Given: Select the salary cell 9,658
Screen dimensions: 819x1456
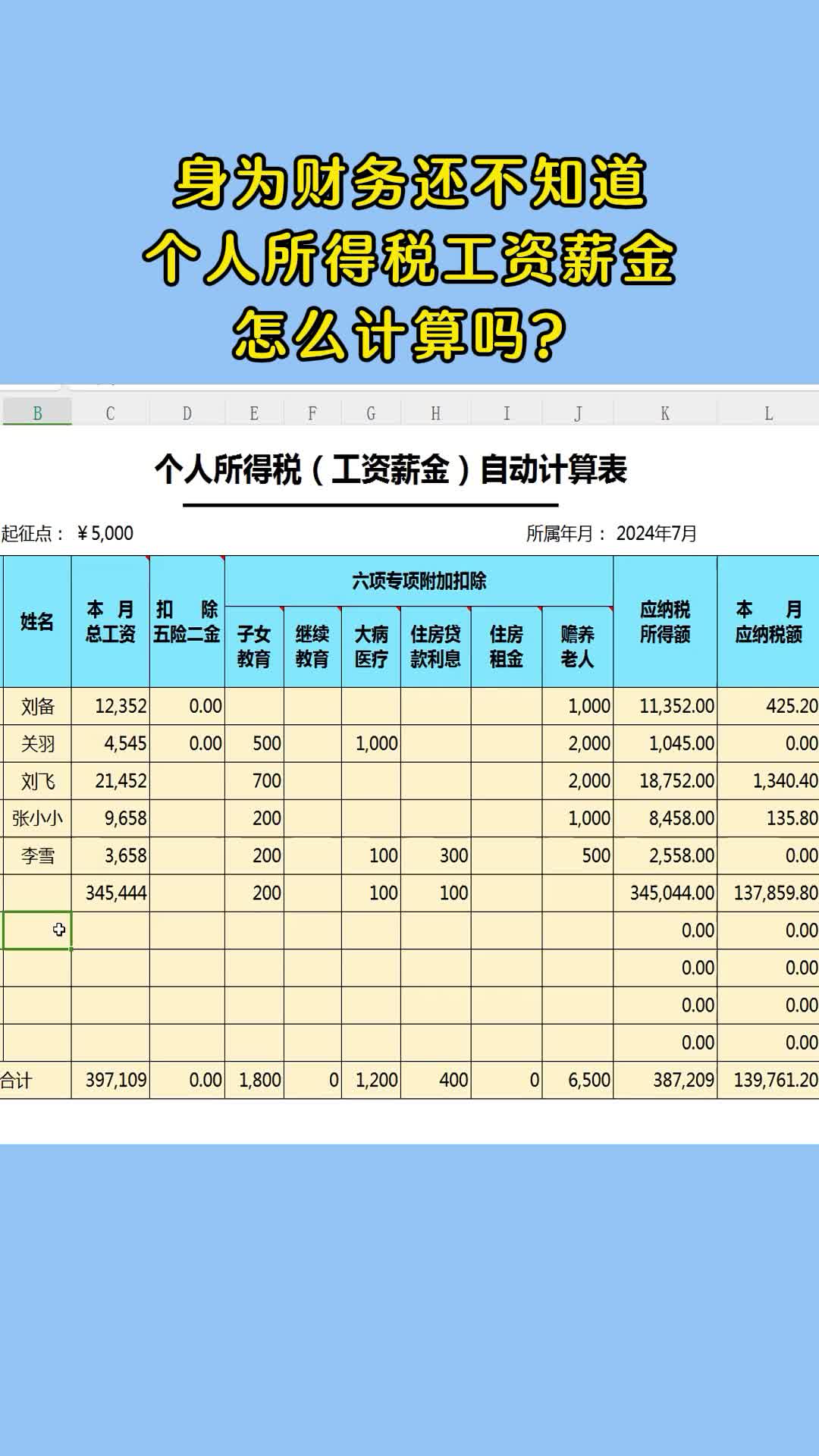Looking at the screenshot, I should coord(110,818).
